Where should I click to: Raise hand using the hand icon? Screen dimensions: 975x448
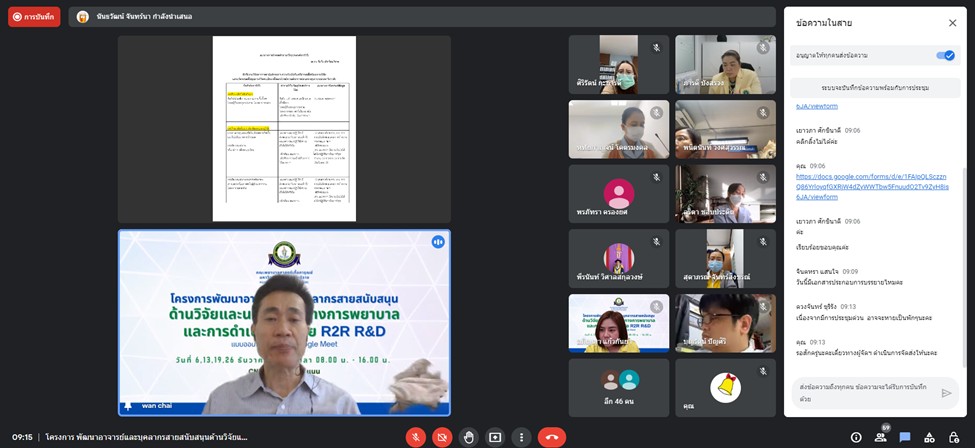(469, 437)
